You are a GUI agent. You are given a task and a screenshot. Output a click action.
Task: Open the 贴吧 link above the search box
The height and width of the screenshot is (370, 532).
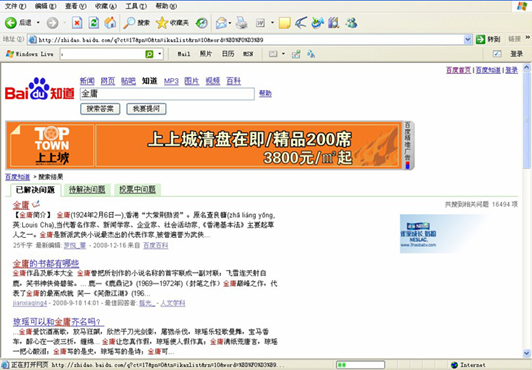click(128, 81)
